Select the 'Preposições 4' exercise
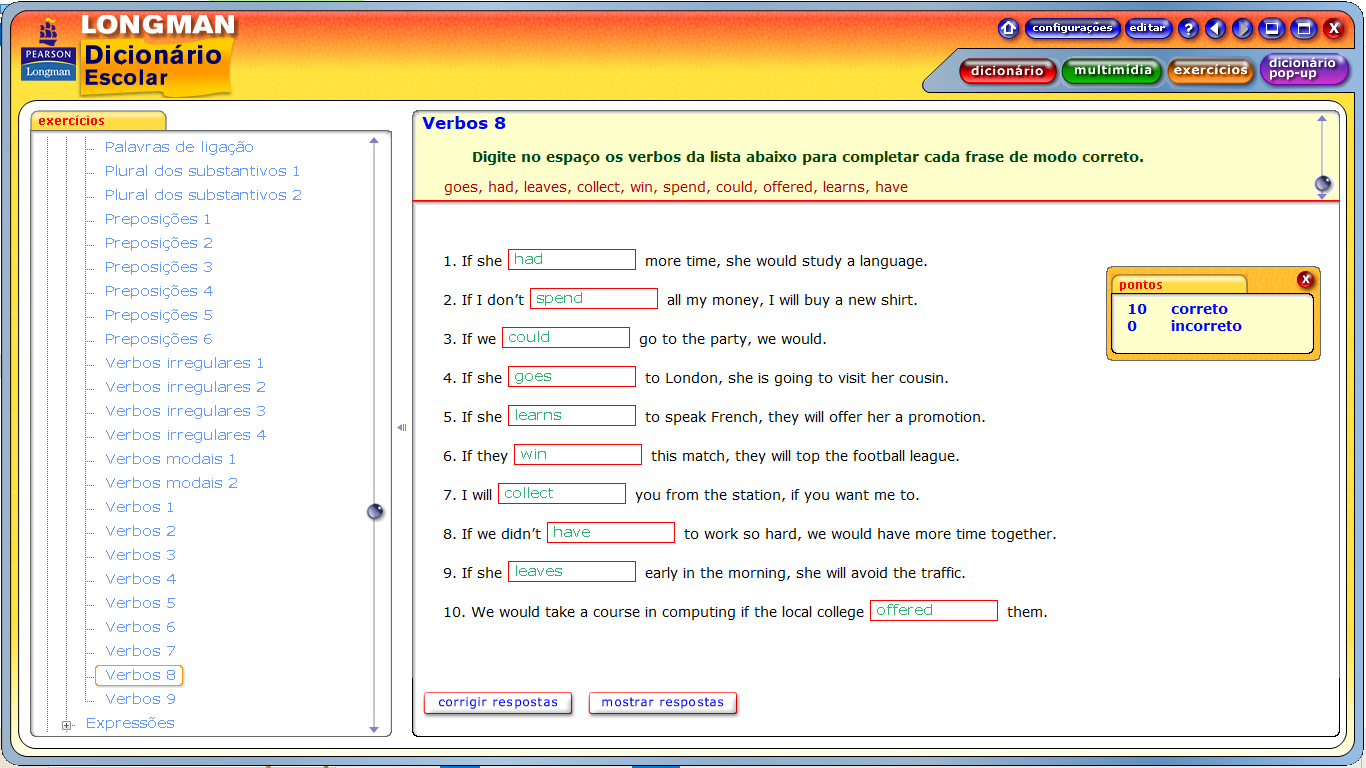 coord(159,291)
